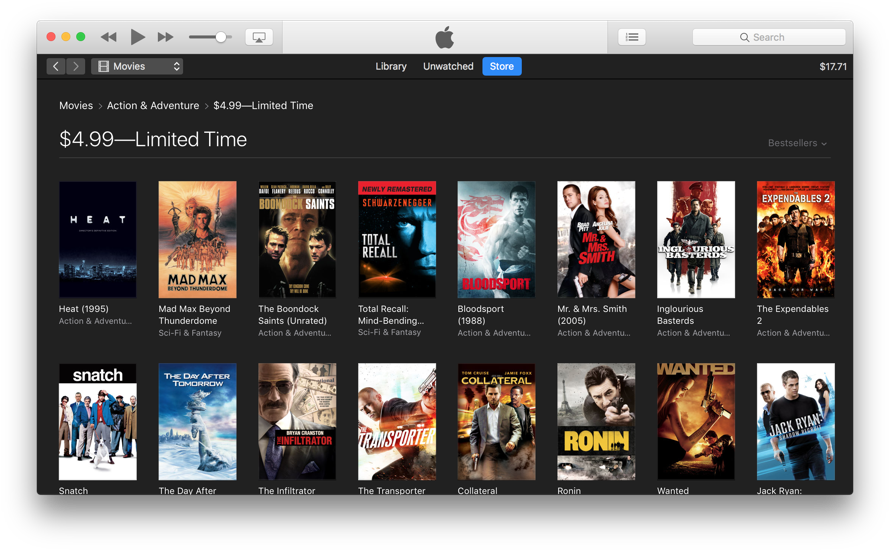Click 'Sci-Fi & Fantasy' under Total Recall

(x=390, y=332)
